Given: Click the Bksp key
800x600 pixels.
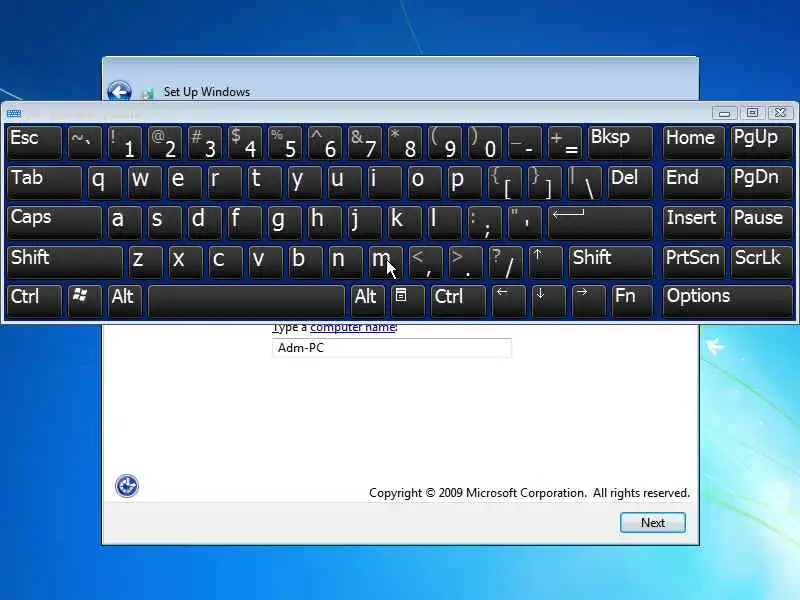Looking at the screenshot, I should [620, 142].
